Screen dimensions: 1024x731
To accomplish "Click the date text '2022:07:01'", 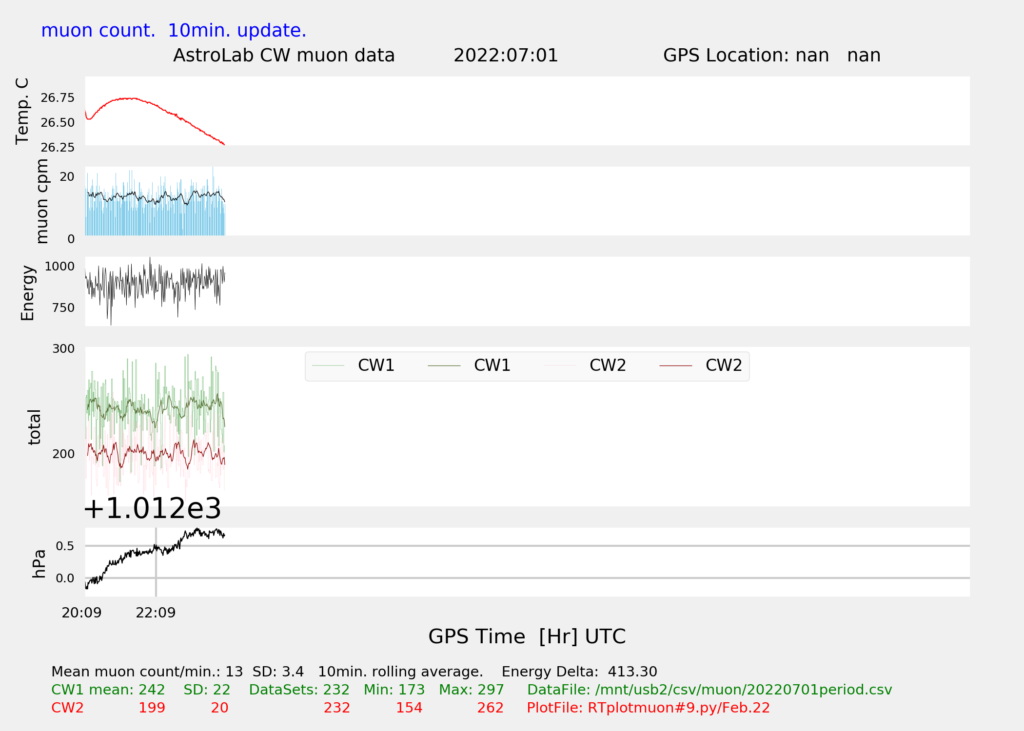I will tap(505, 56).
